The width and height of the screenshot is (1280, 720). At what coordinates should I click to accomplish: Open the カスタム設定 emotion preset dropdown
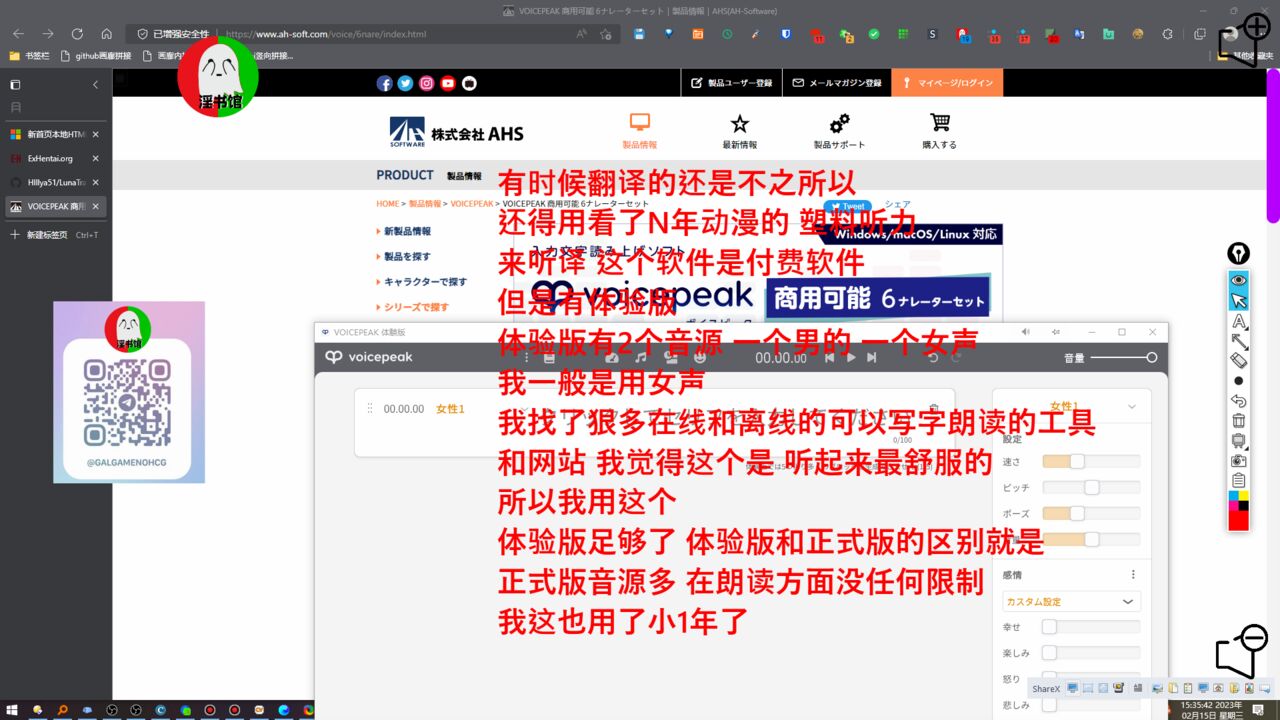pos(1071,602)
